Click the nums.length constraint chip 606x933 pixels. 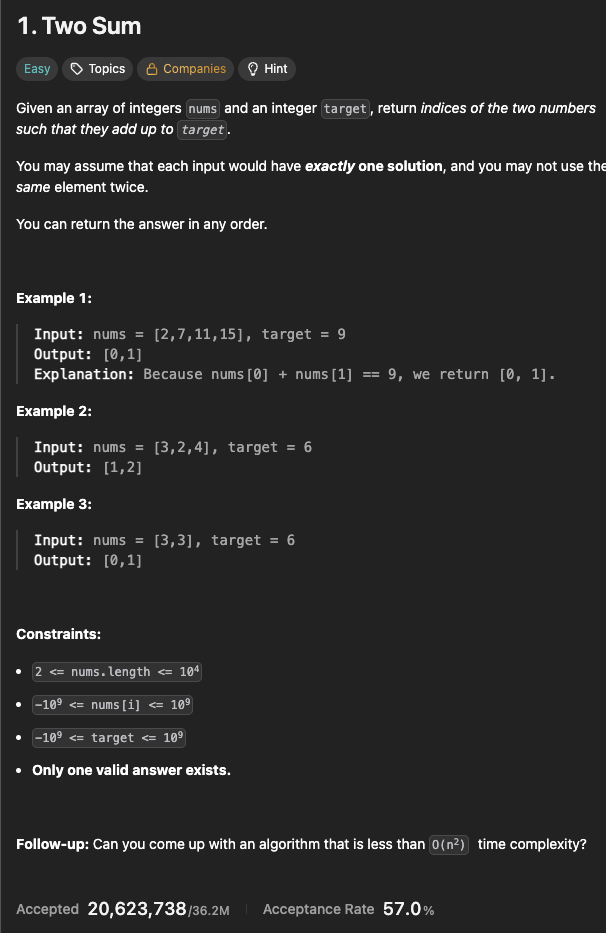116,671
